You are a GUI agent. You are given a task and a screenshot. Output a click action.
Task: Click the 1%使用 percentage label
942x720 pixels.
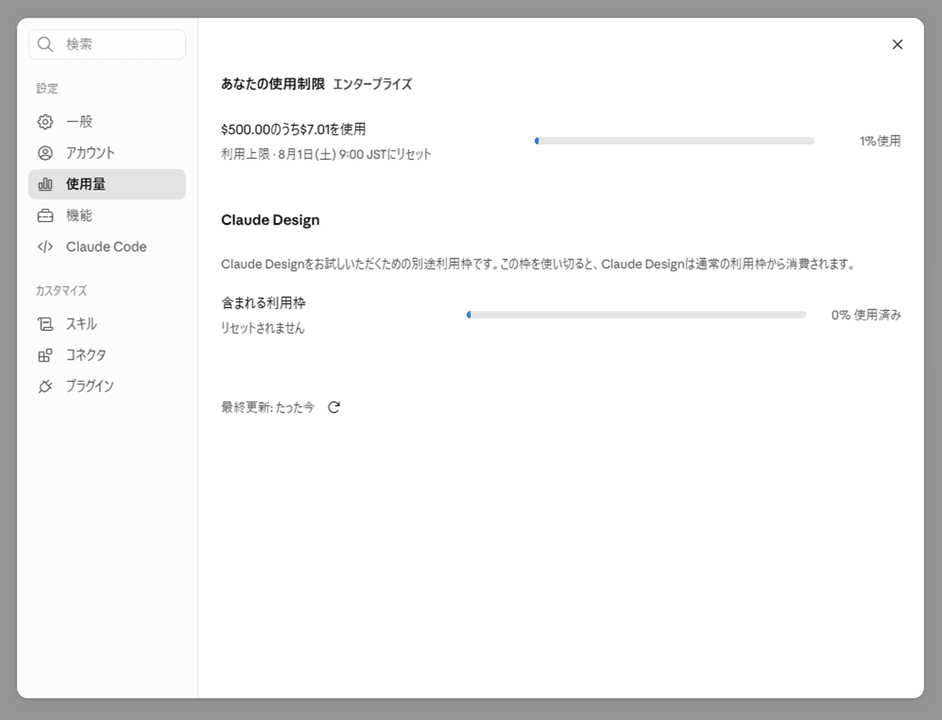(880, 141)
